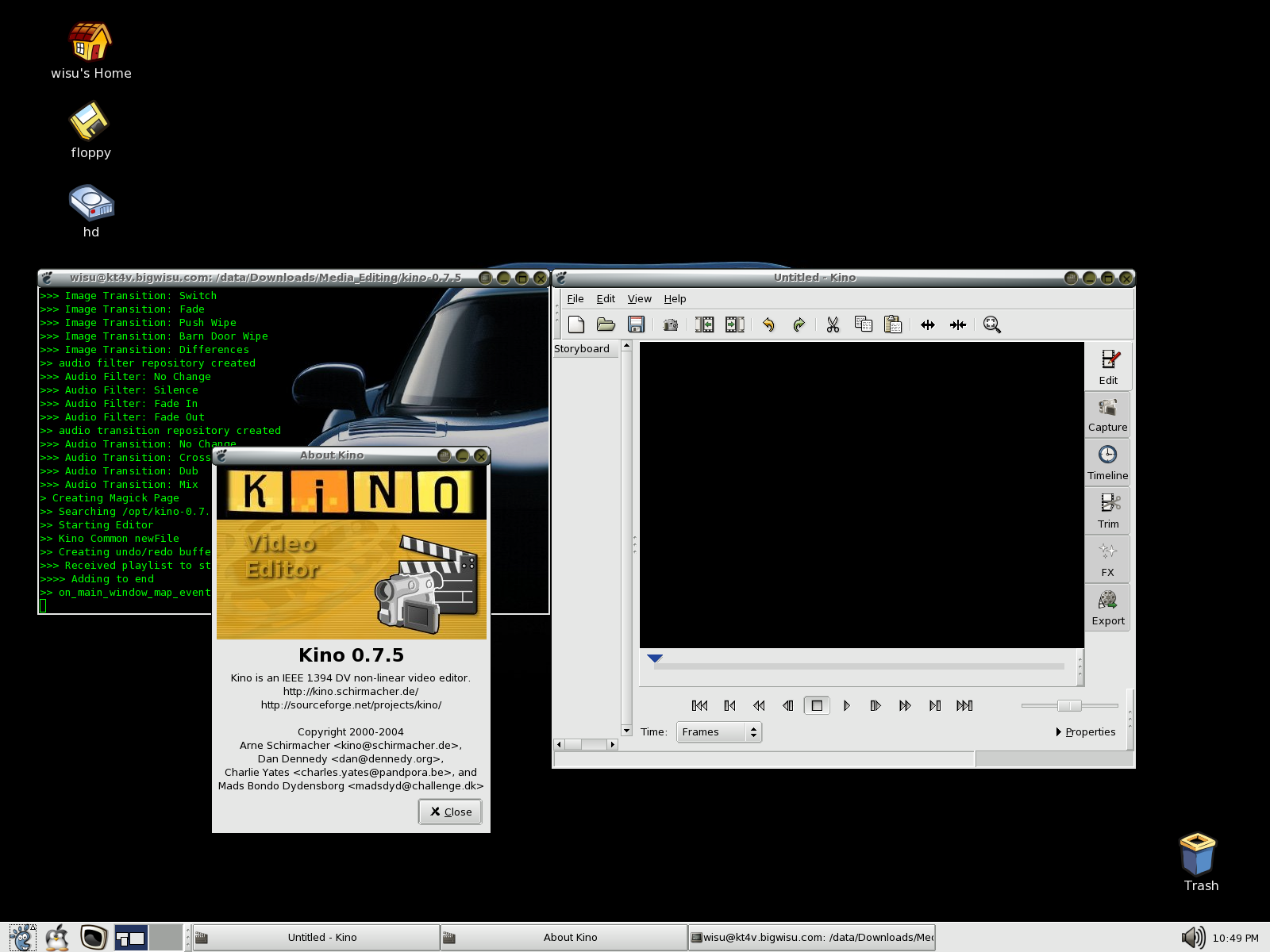Viewport: 1270px width, 952px height.
Task: Save the project with the floppy disk icon
Action: [636, 324]
